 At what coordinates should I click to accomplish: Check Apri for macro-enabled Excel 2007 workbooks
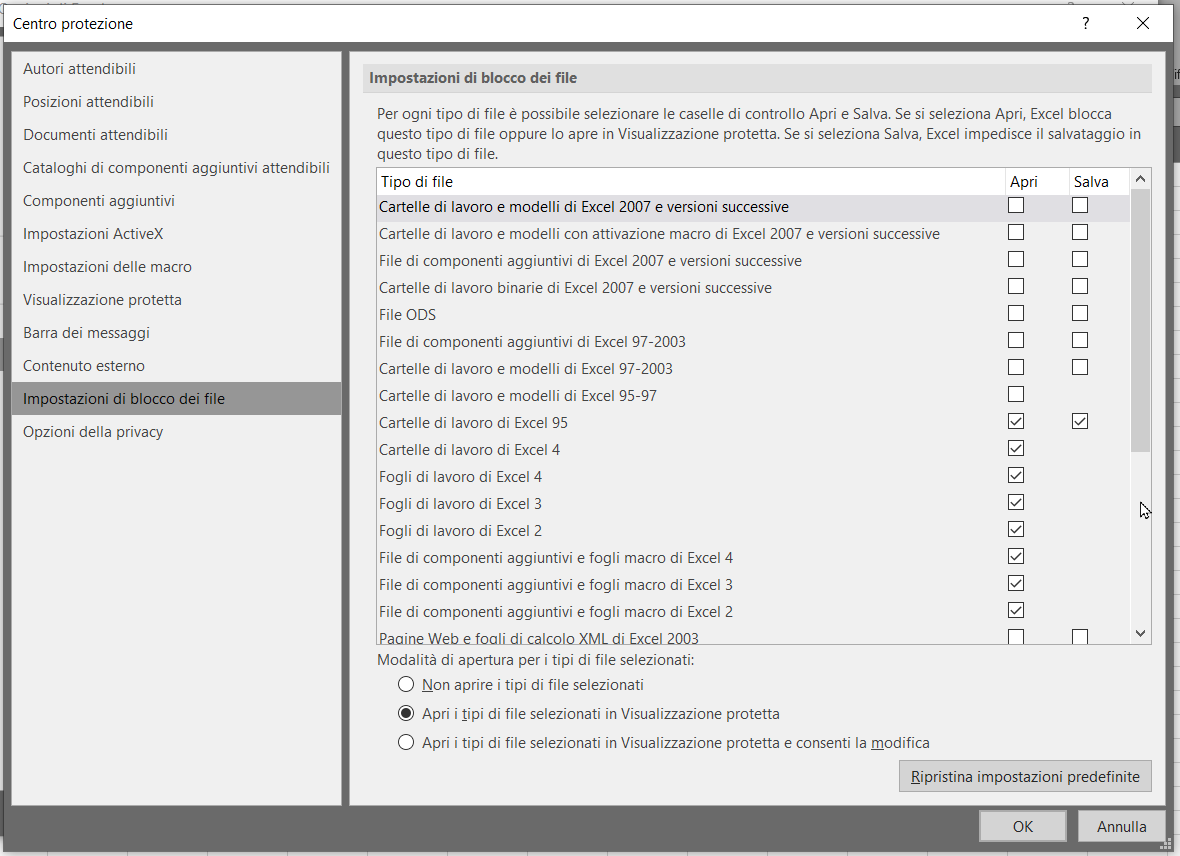(x=1016, y=232)
